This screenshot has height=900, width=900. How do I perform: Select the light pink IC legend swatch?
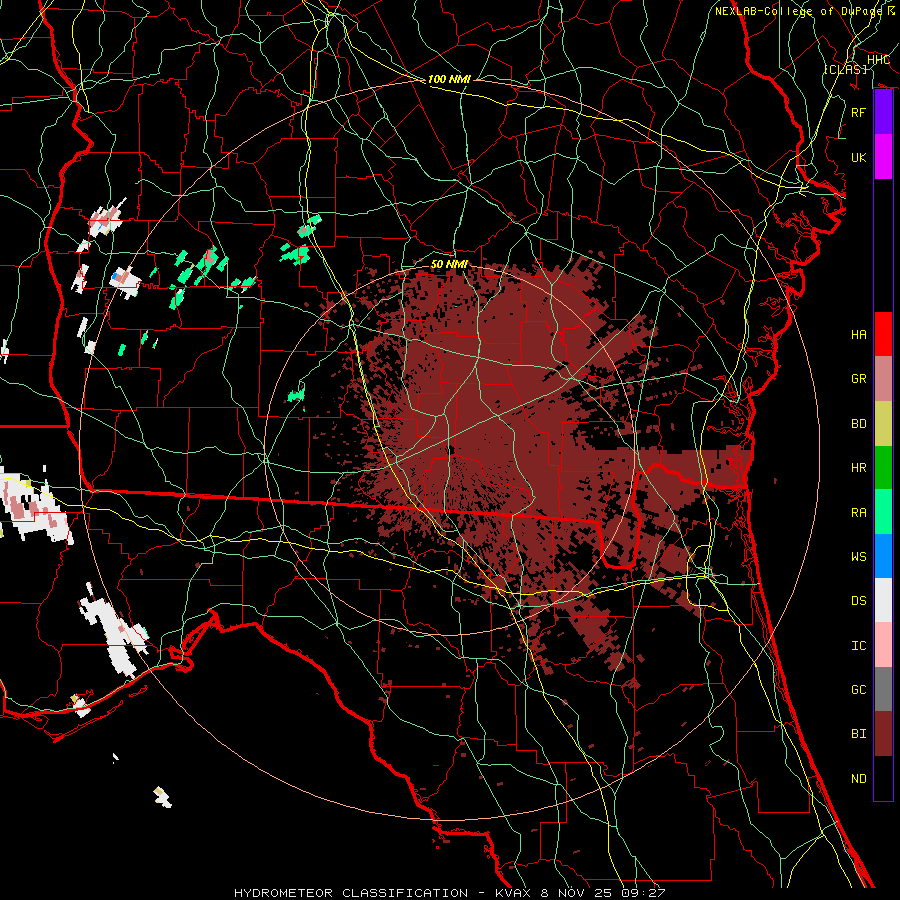883,645
